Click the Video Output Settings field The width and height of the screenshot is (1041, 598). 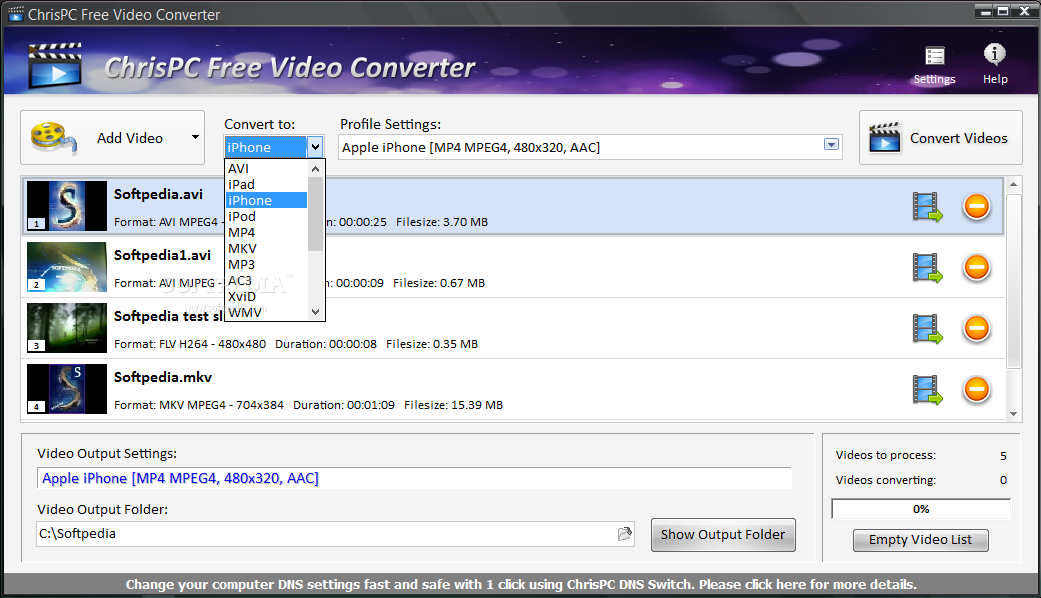click(414, 478)
